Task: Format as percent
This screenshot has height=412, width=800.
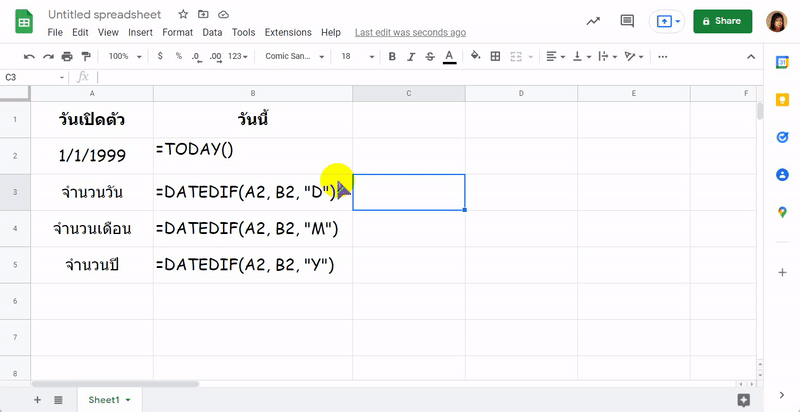Action: pyautogui.click(x=179, y=57)
